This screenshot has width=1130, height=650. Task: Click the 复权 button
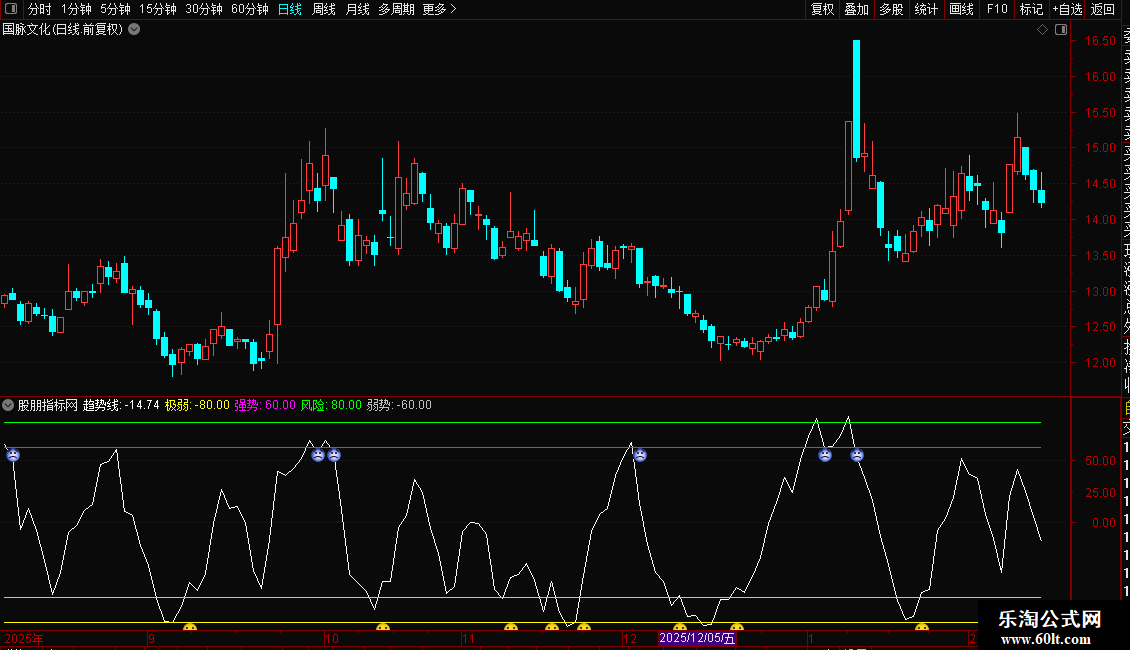click(x=822, y=9)
